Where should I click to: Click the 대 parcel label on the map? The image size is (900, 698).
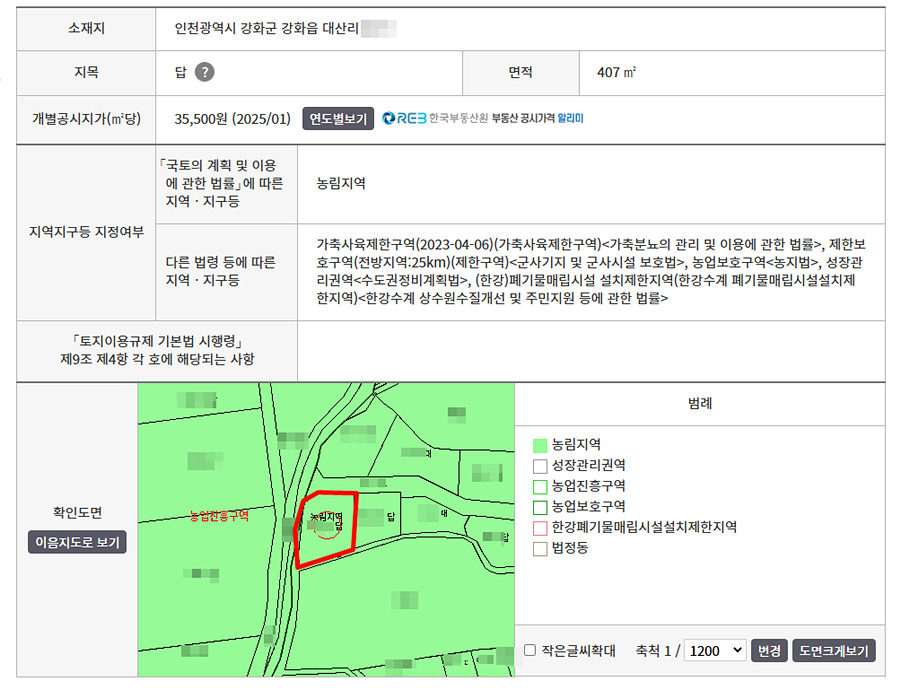click(x=445, y=511)
